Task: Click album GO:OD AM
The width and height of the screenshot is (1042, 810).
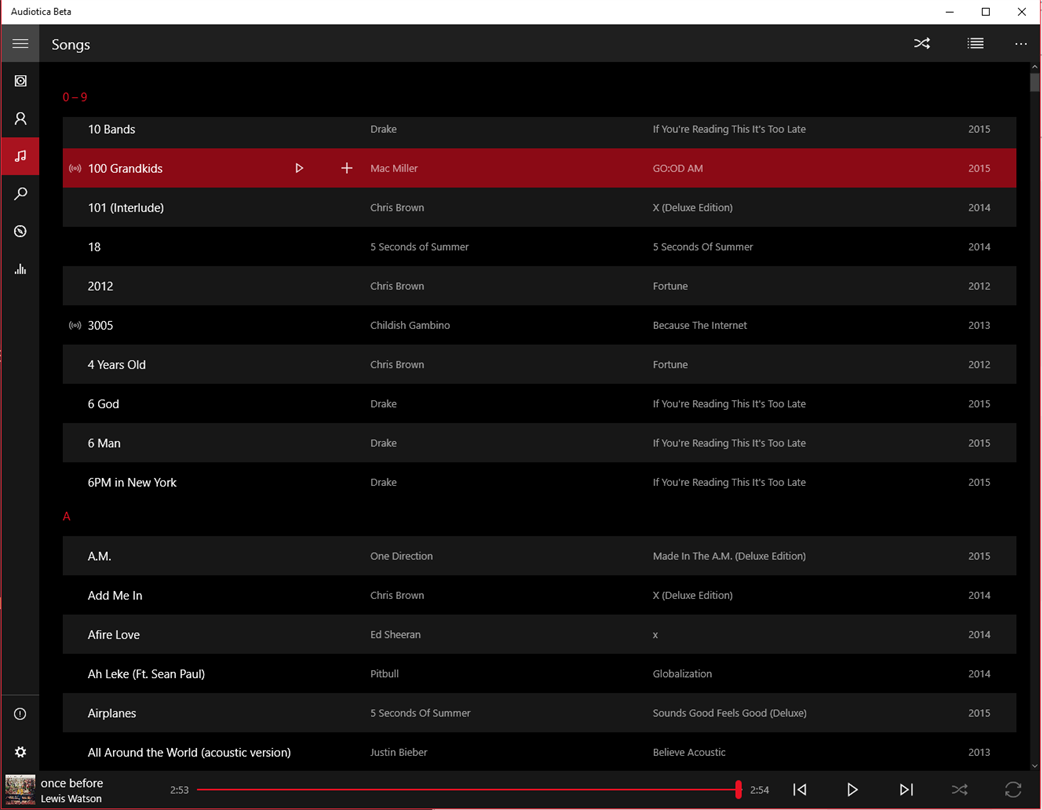Action: click(x=678, y=168)
